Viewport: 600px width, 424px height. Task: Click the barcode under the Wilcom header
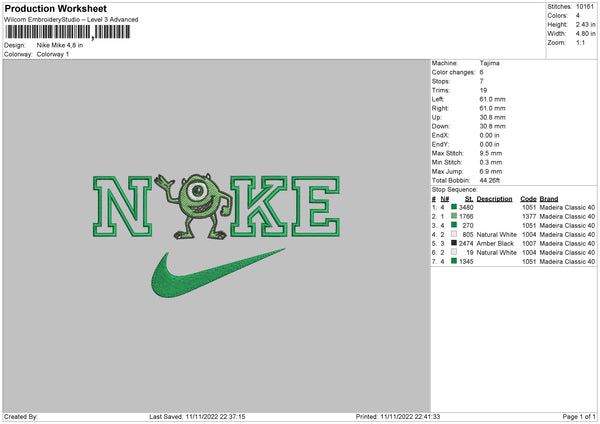[x=67, y=32]
